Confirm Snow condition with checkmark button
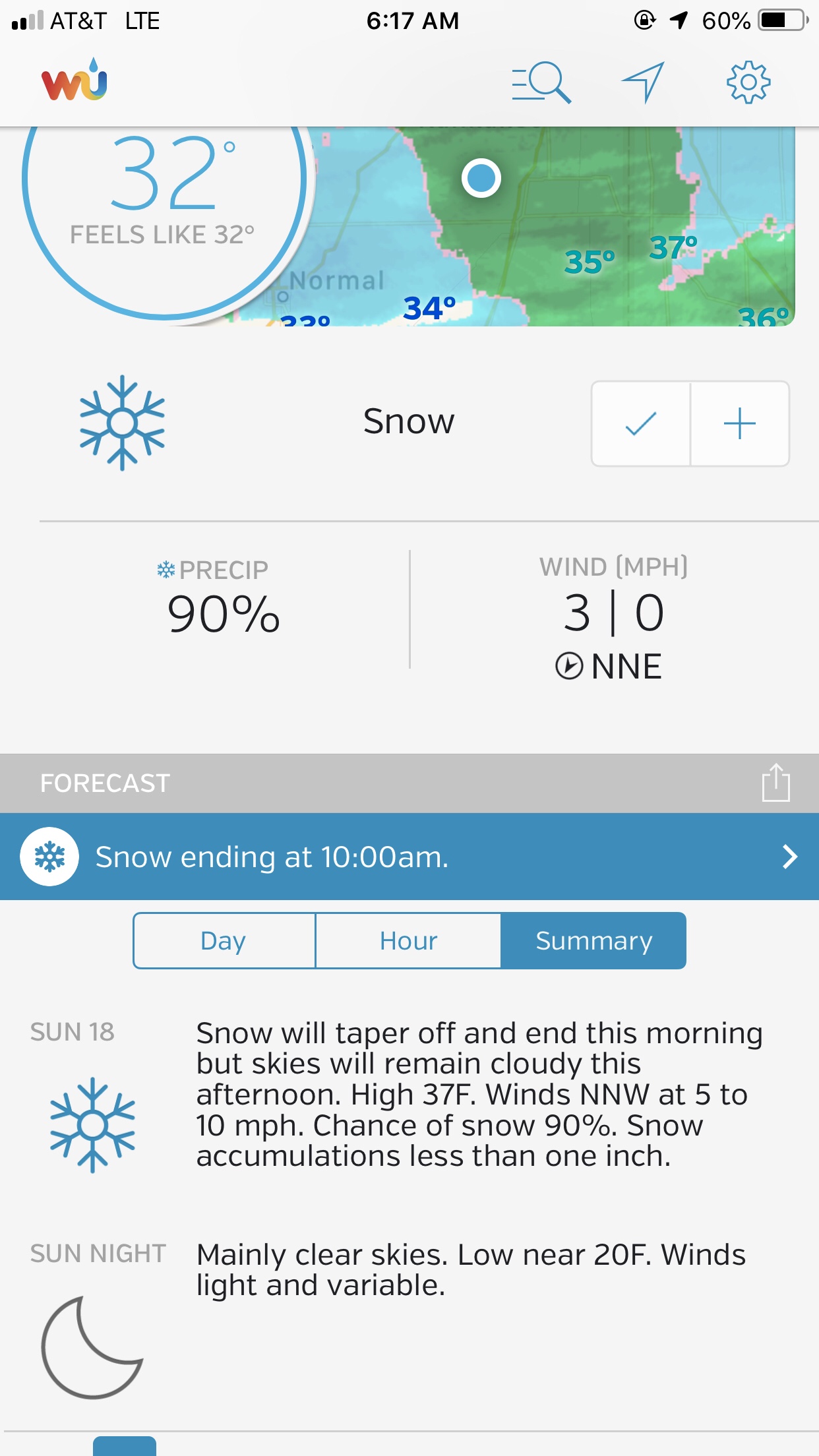The image size is (819, 1456). tap(641, 423)
